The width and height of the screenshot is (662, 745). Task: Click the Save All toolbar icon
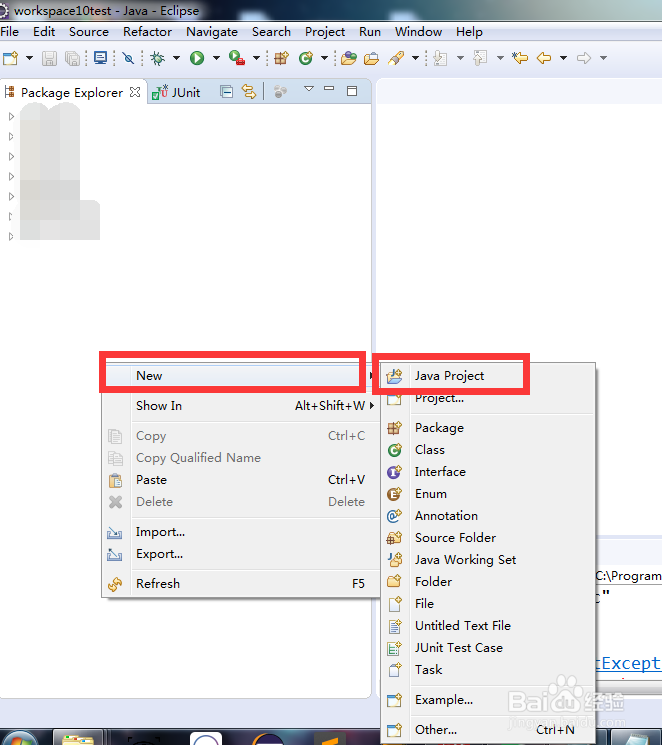(x=72, y=58)
